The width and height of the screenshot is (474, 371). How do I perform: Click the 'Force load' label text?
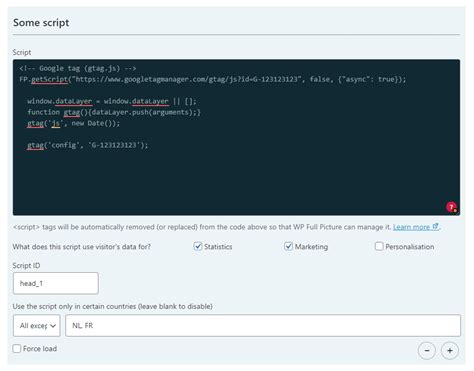click(40, 349)
